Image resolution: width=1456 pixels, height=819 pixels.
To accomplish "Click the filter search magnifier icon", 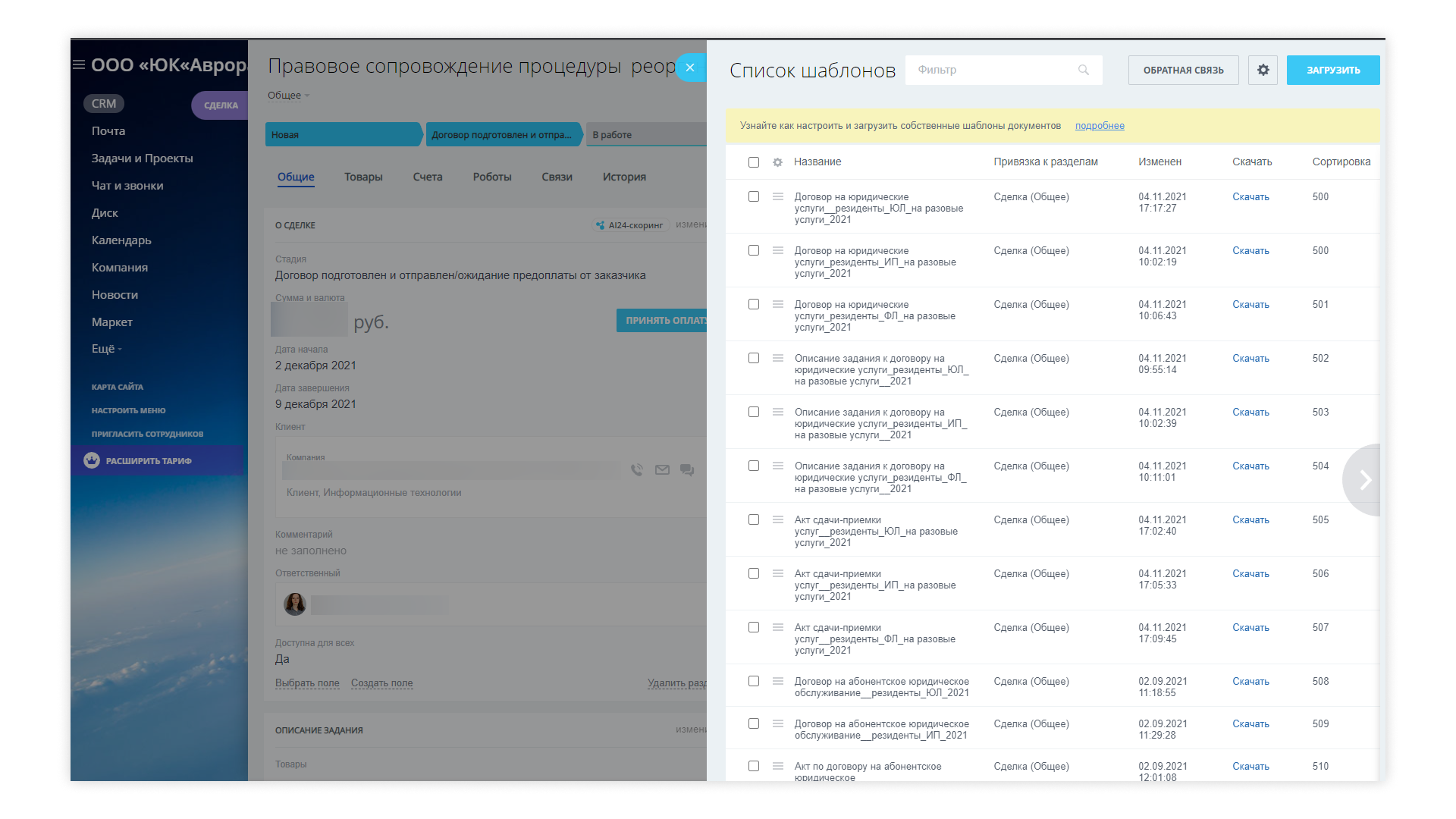I will point(1084,70).
